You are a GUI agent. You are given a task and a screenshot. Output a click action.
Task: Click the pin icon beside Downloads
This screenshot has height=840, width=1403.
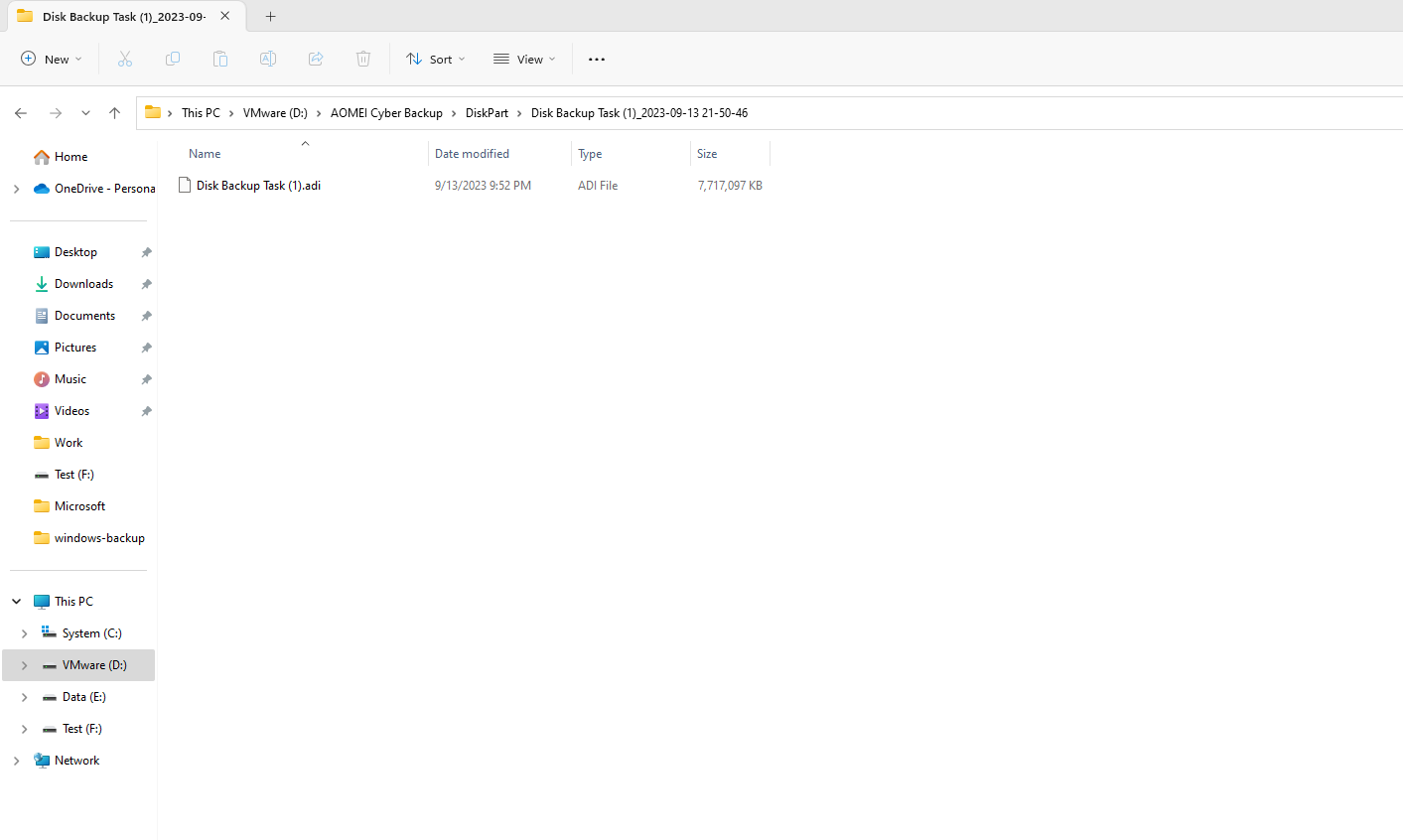pyautogui.click(x=146, y=284)
